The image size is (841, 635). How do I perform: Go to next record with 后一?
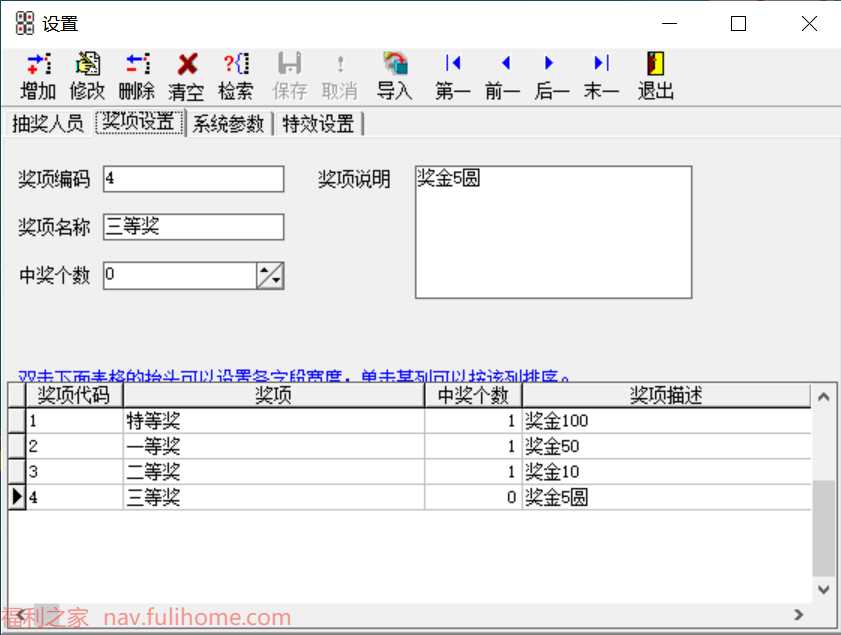coord(551,66)
